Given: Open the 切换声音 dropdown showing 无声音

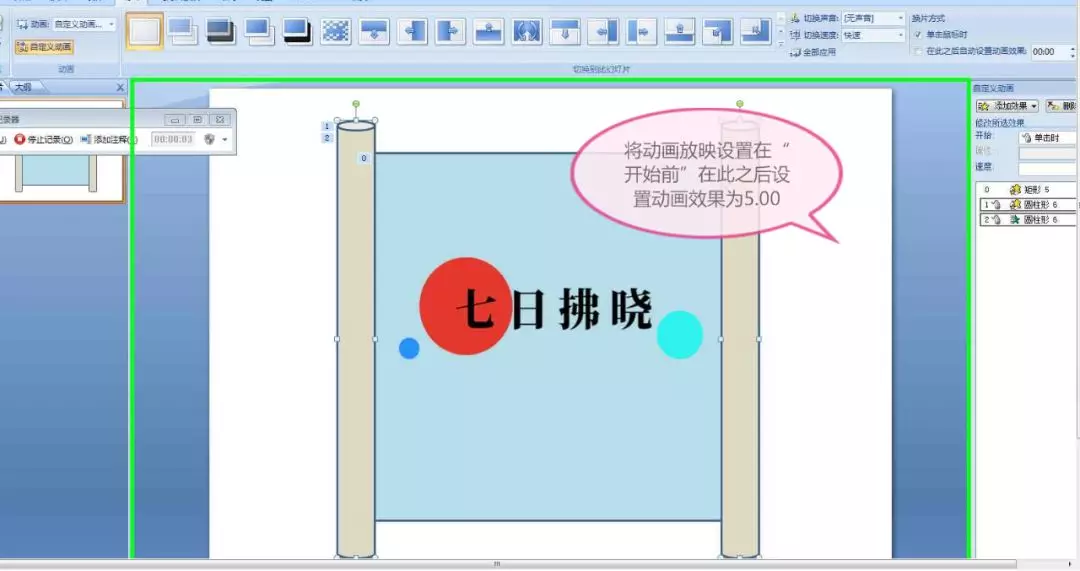Looking at the screenshot, I should [x=873, y=18].
